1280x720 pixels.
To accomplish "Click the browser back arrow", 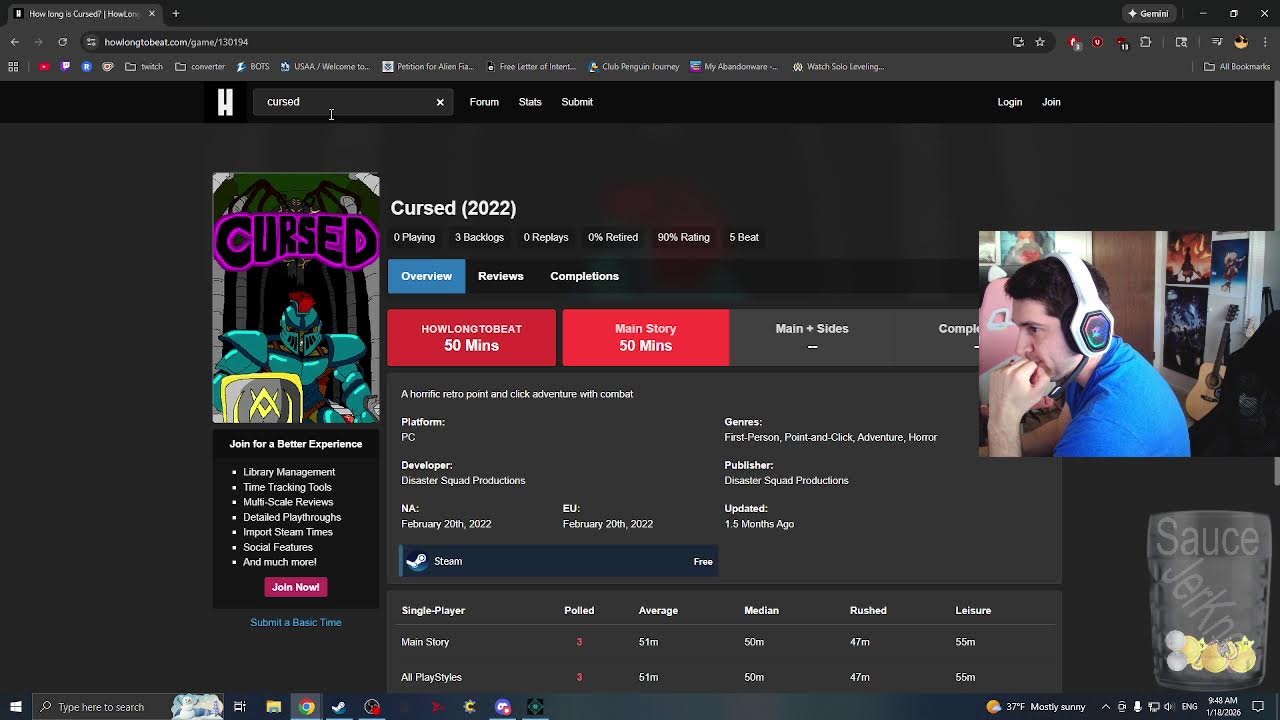I will (x=15, y=42).
